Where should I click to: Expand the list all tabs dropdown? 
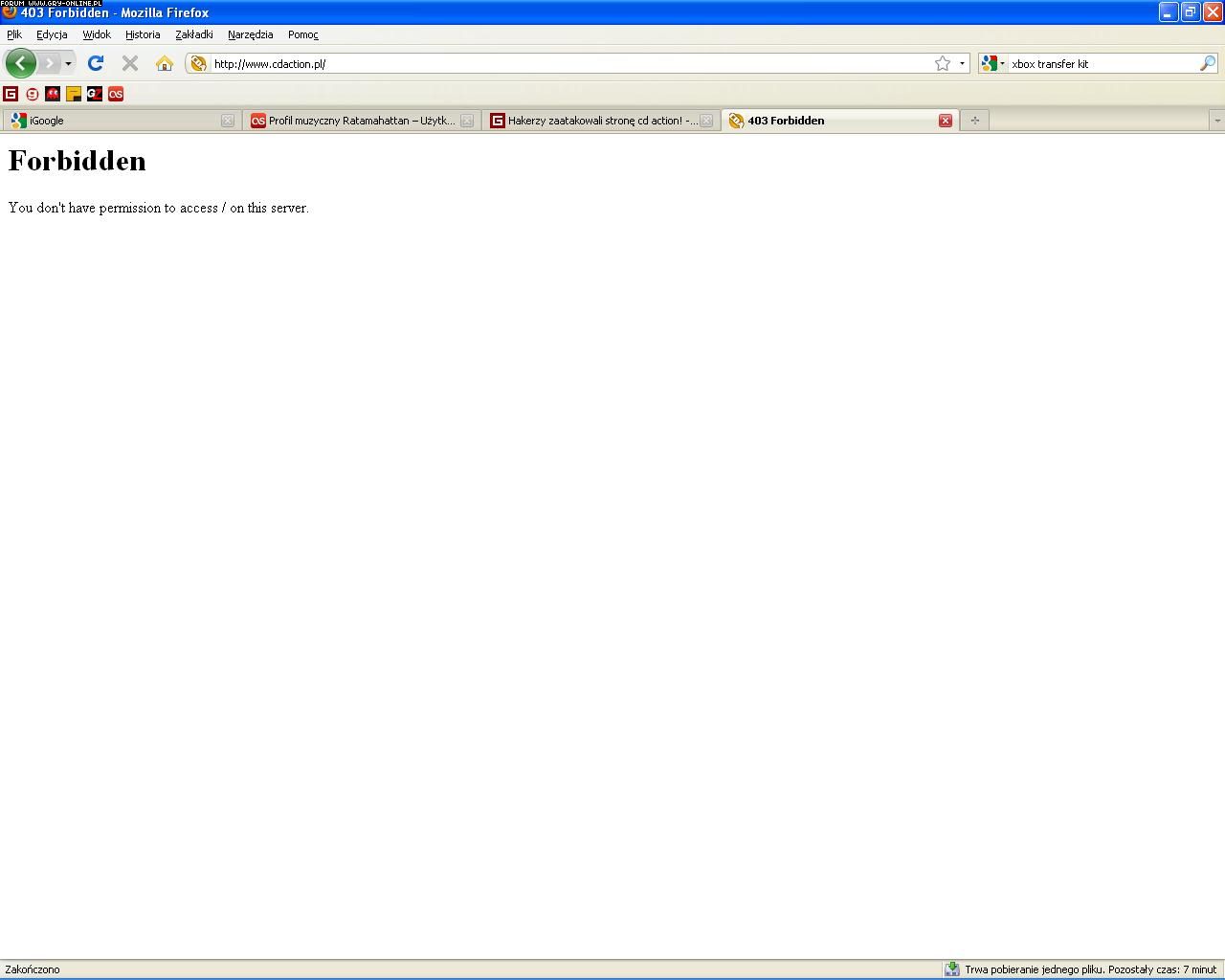coord(1216,121)
